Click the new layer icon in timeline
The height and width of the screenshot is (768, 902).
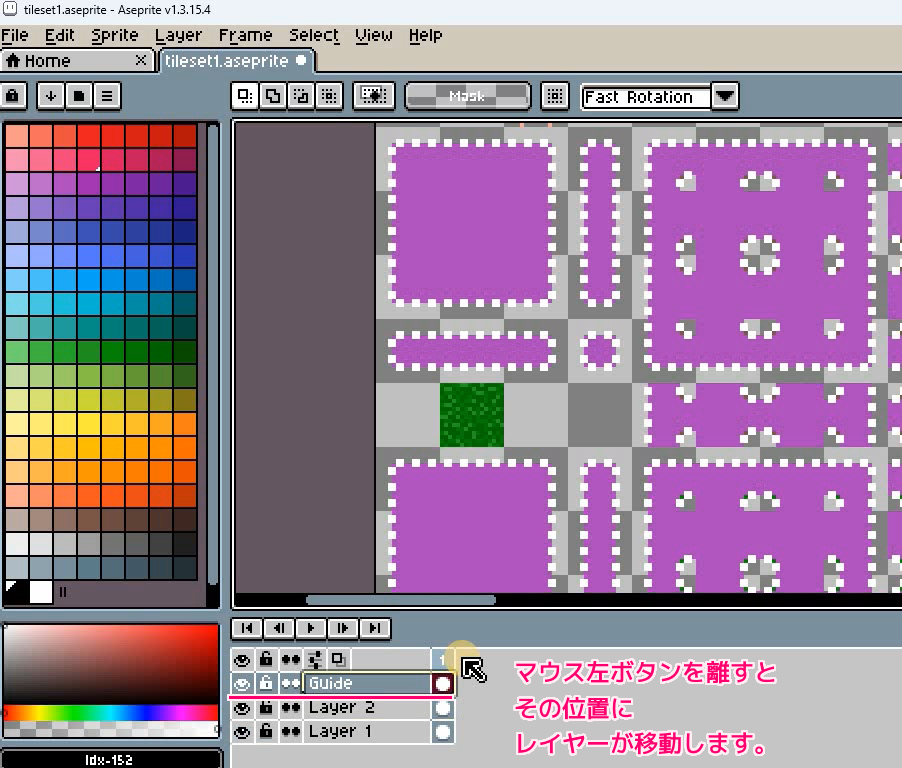tap(338, 660)
